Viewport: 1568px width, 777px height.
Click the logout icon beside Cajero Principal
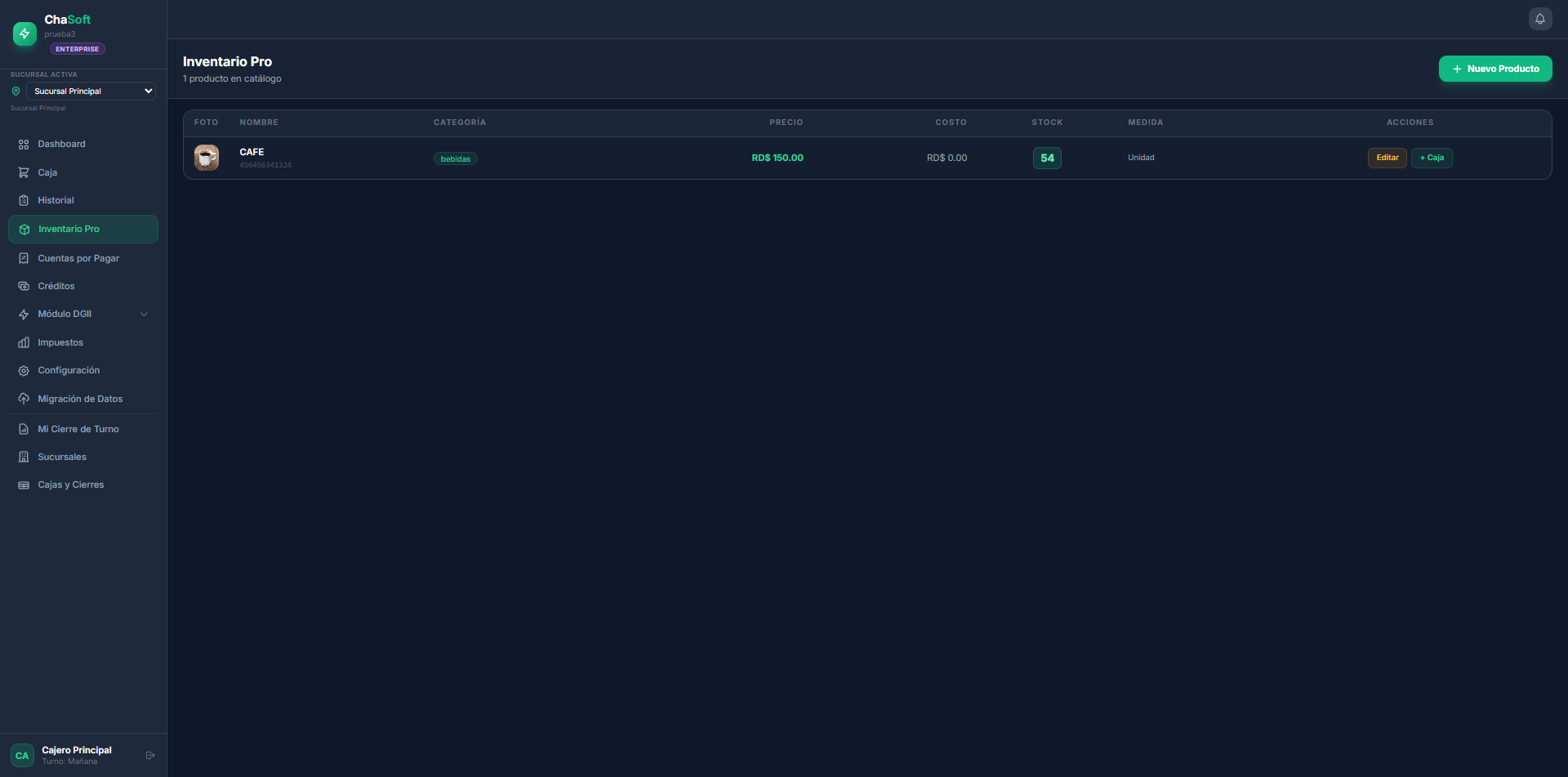click(150, 755)
